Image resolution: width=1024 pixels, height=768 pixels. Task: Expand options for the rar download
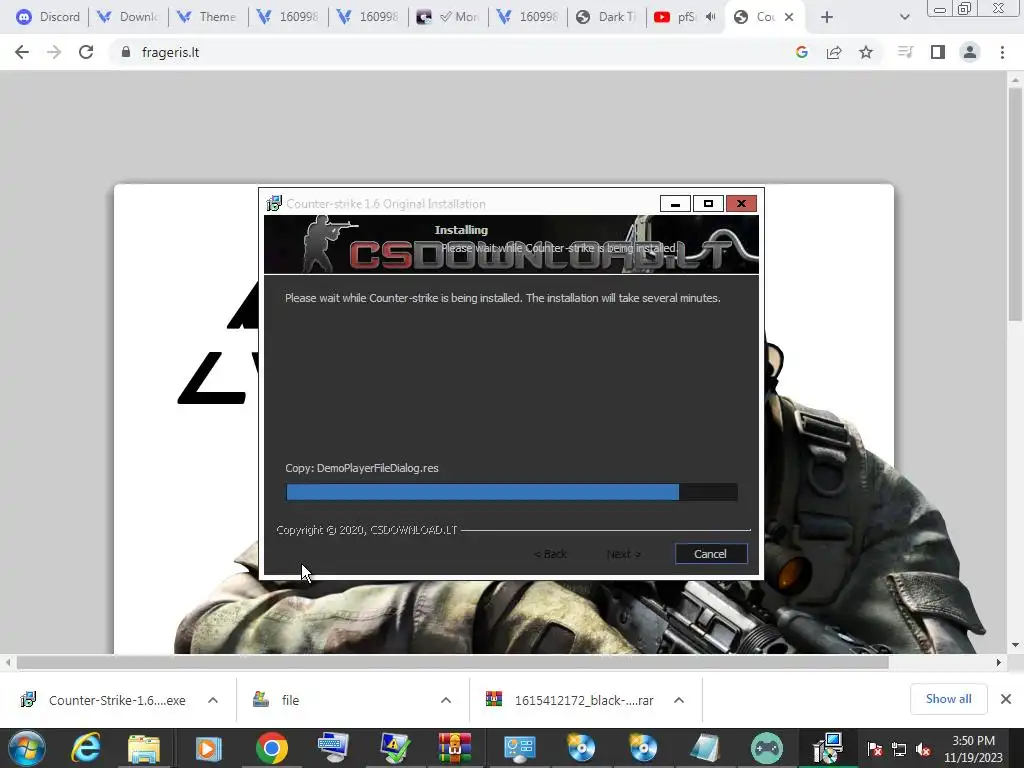point(679,700)
